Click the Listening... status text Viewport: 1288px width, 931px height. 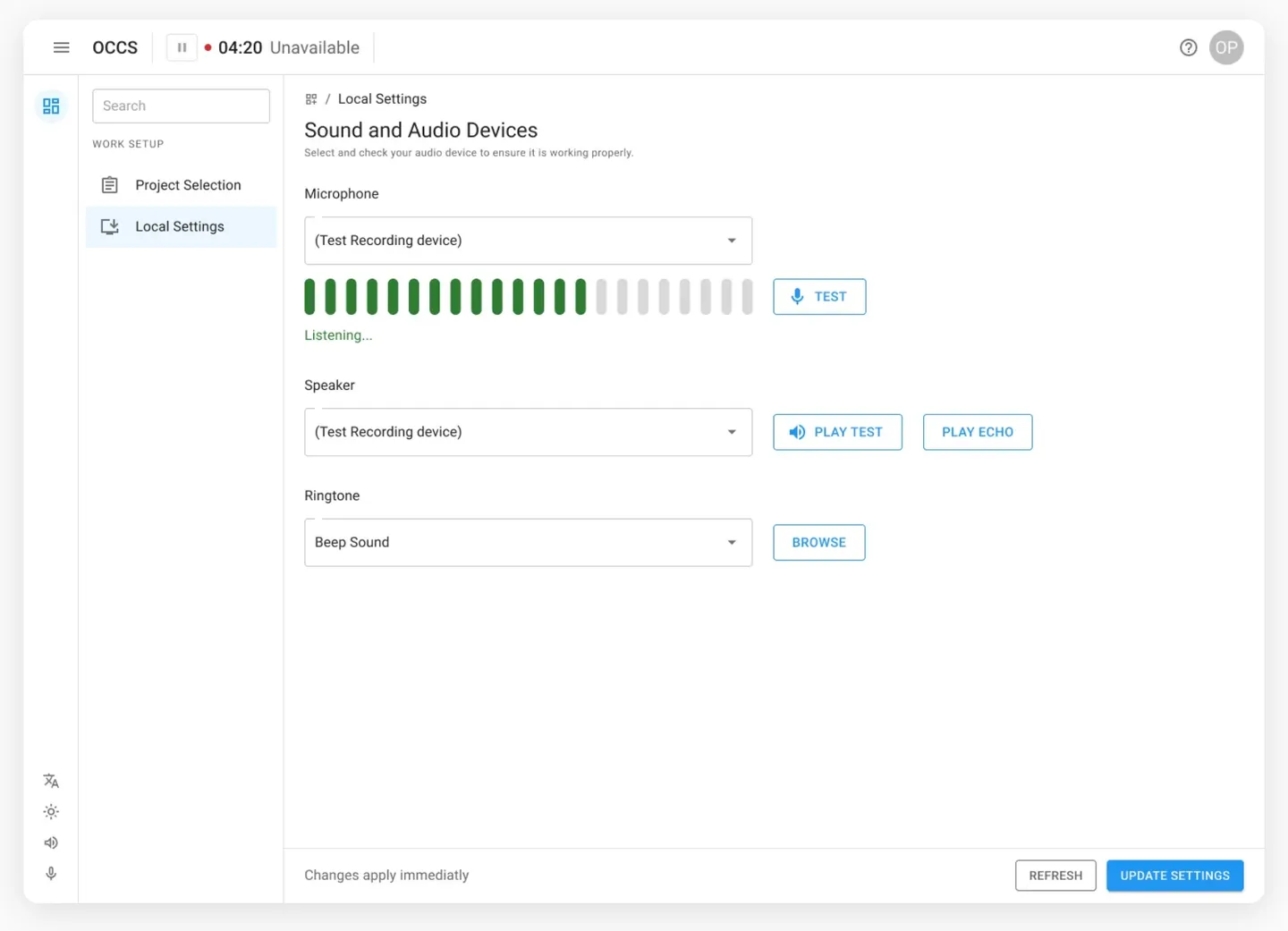(x=338, y=335)
